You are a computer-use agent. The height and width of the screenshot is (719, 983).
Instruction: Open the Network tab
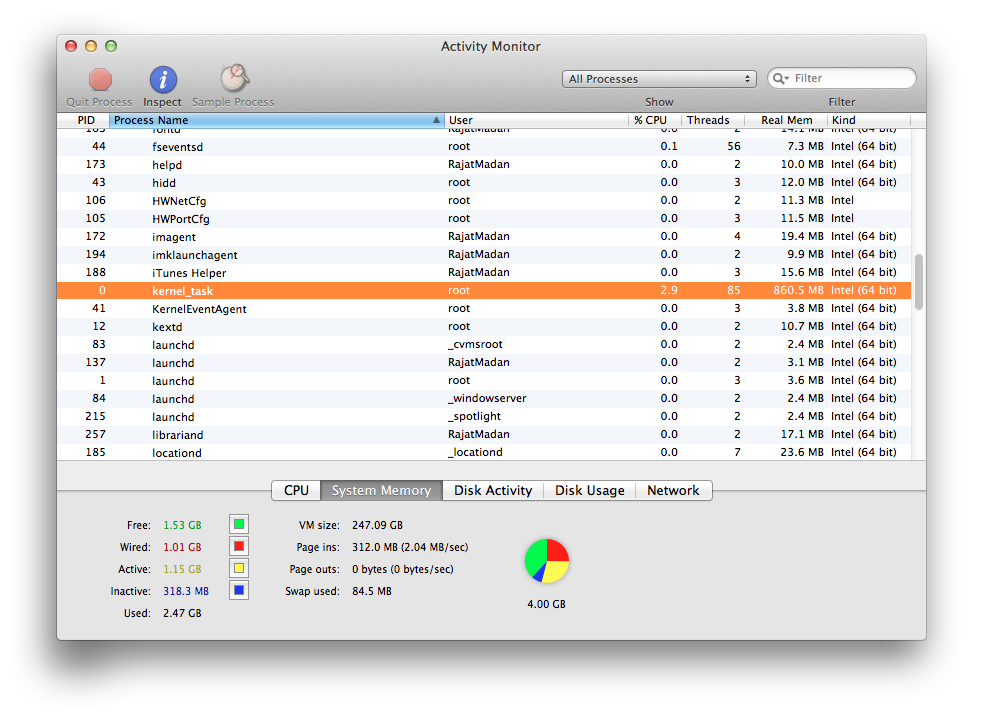coord(673,490)
